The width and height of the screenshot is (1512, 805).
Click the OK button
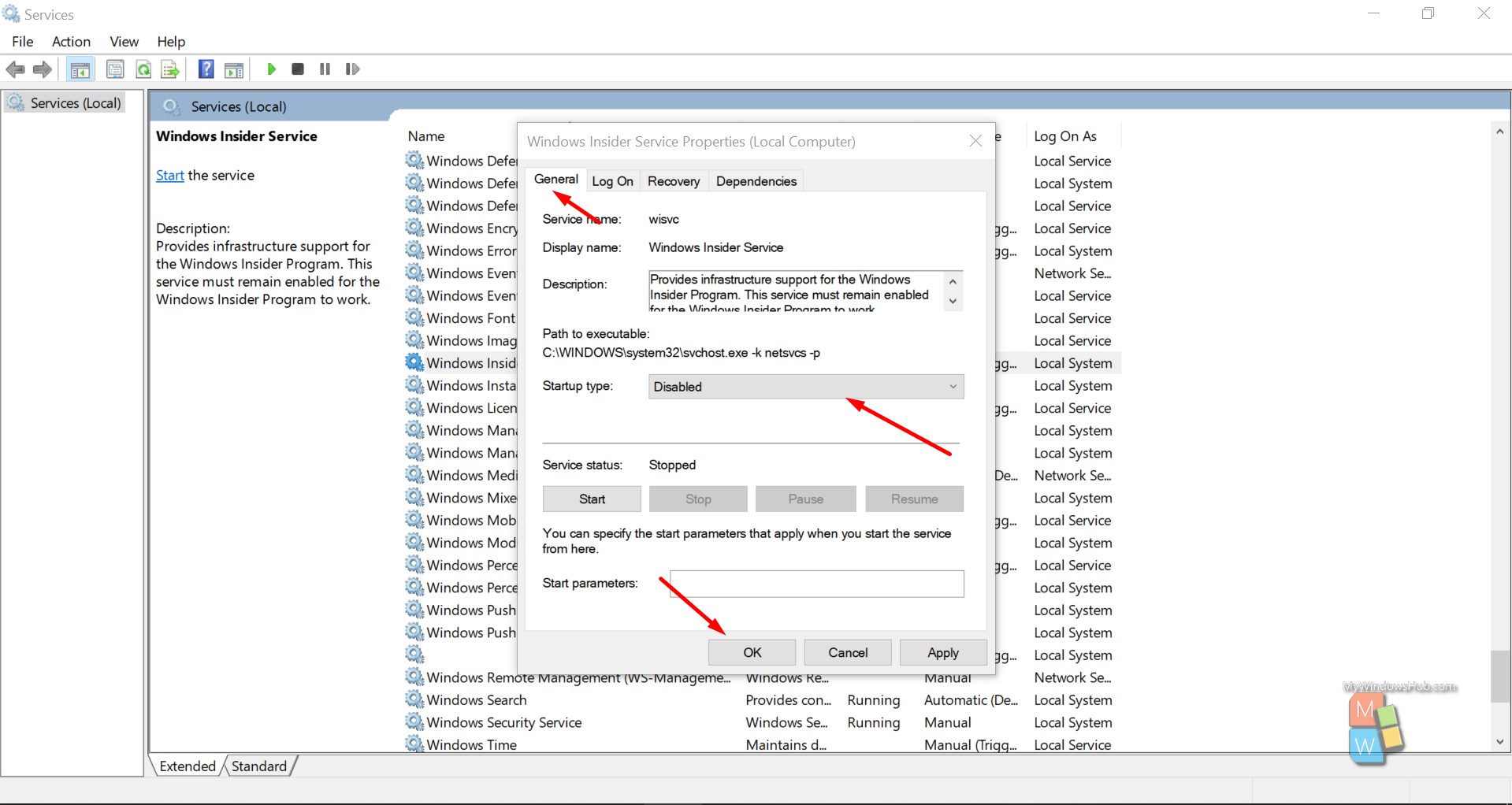[x=752, y=653]
